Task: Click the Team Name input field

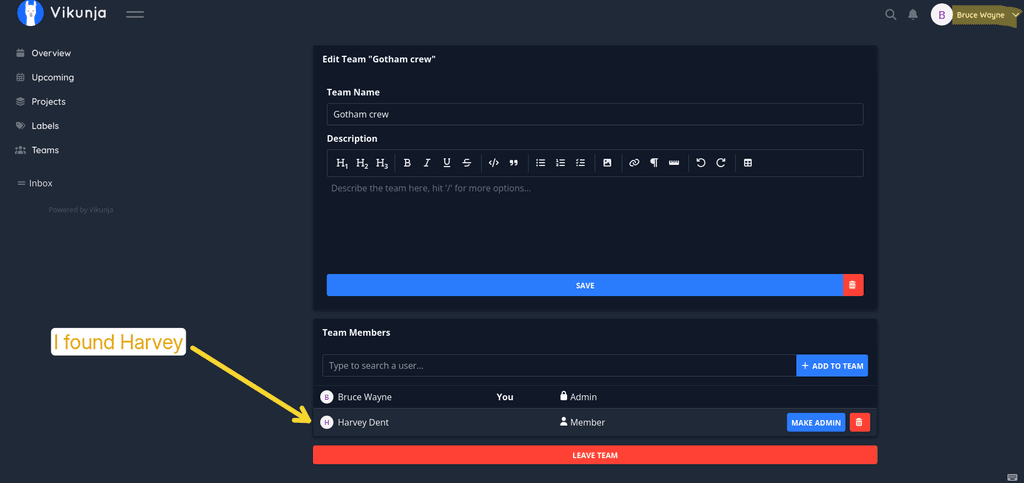Action: click(x=595, y=114)
